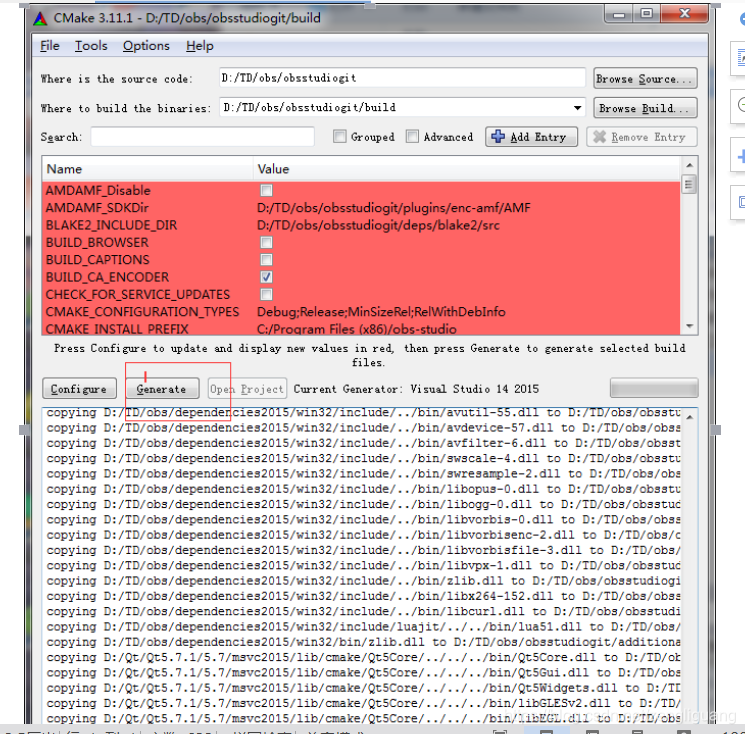
Task: Click the log line copying swresample-2.dll
Action: click(363, 474)
